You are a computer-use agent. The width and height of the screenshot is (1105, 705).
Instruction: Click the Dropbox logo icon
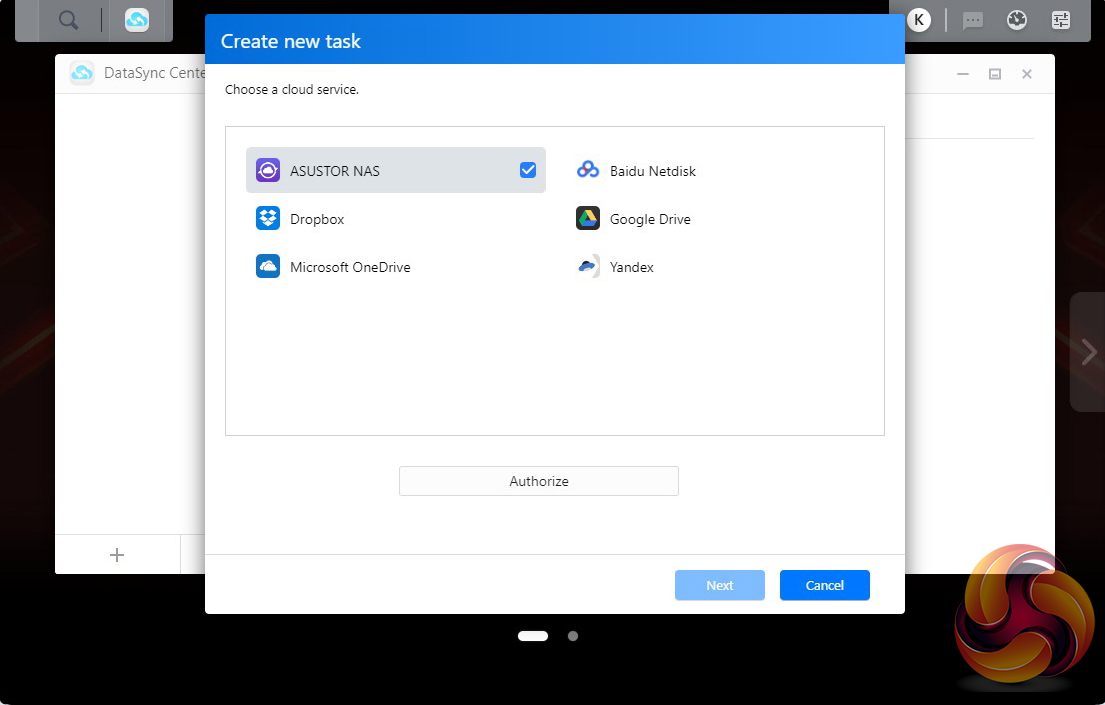point(268,219)
